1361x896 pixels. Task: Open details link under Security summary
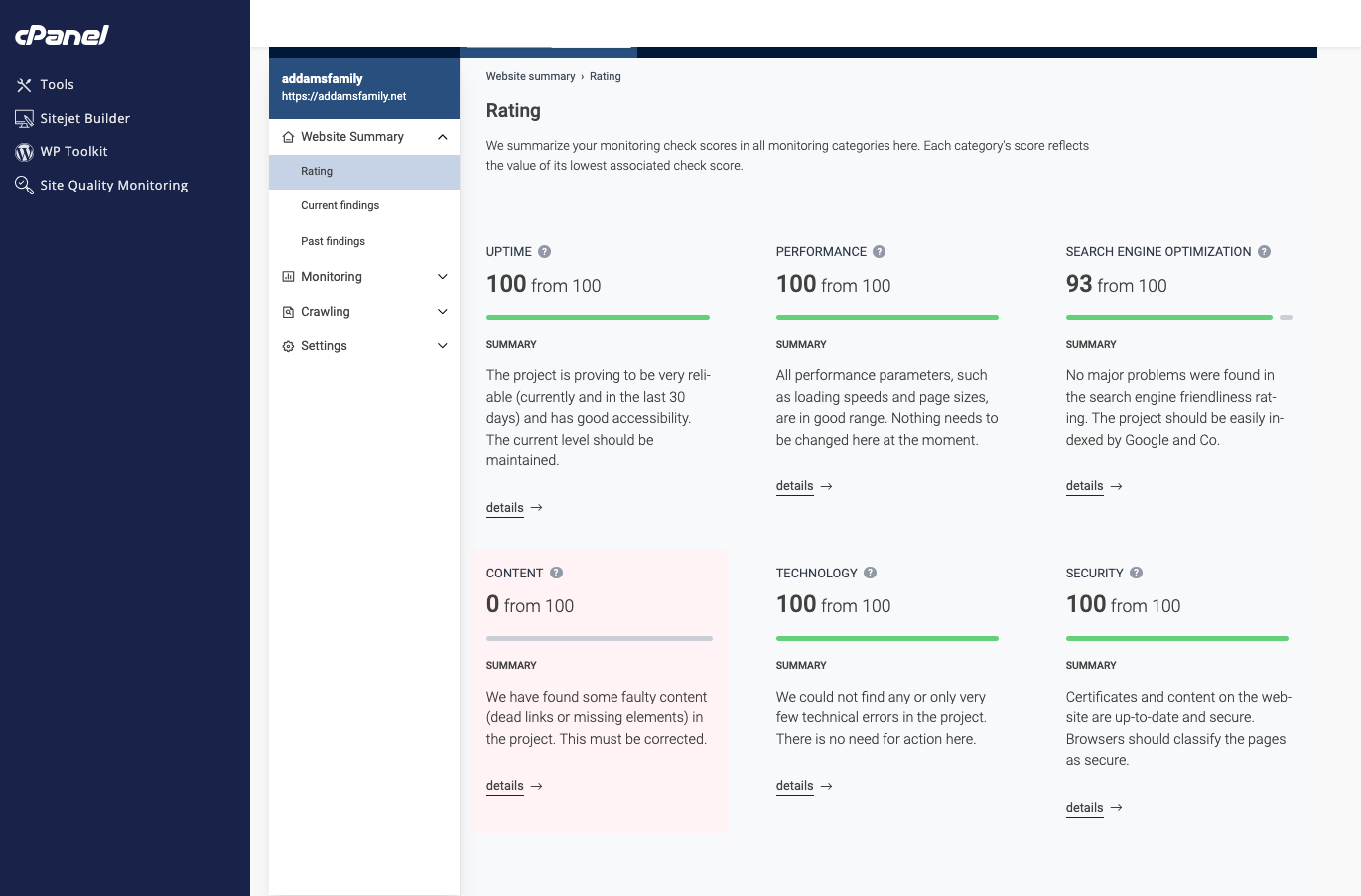pos(1084,808)
